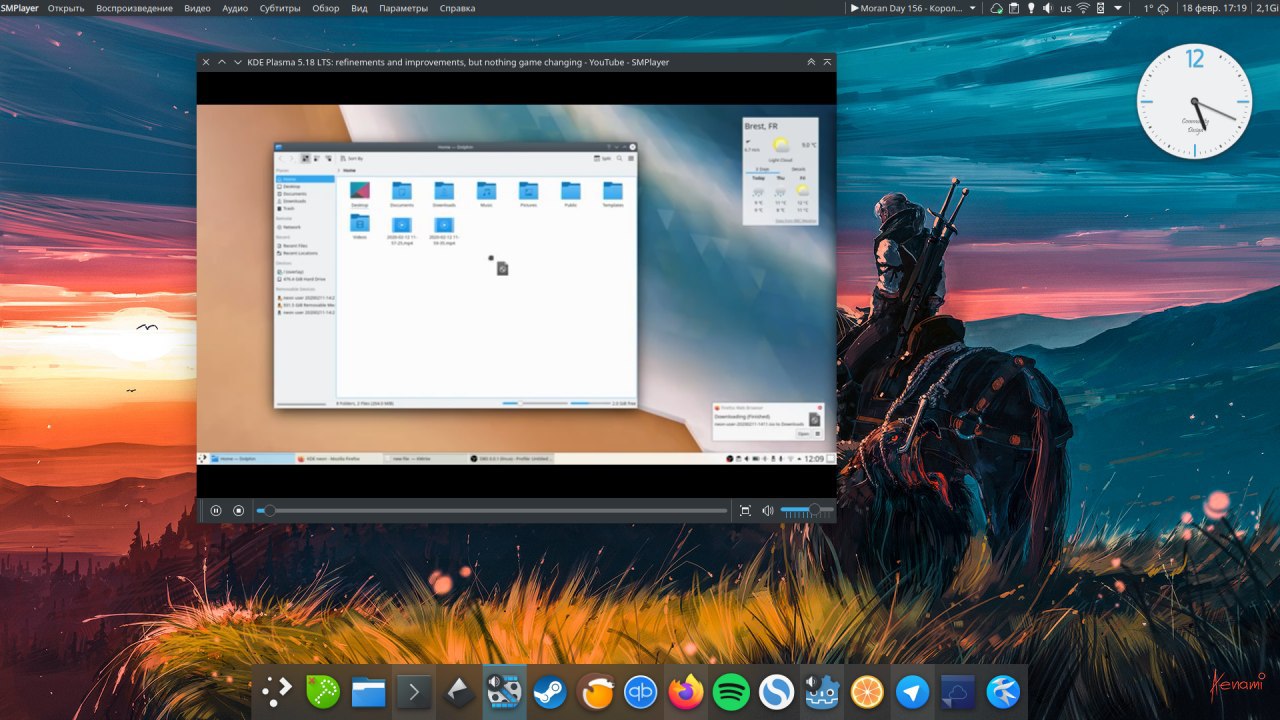Launch the blue S icon app in dock
1280x720 pixels.
(x=776, y=692)
